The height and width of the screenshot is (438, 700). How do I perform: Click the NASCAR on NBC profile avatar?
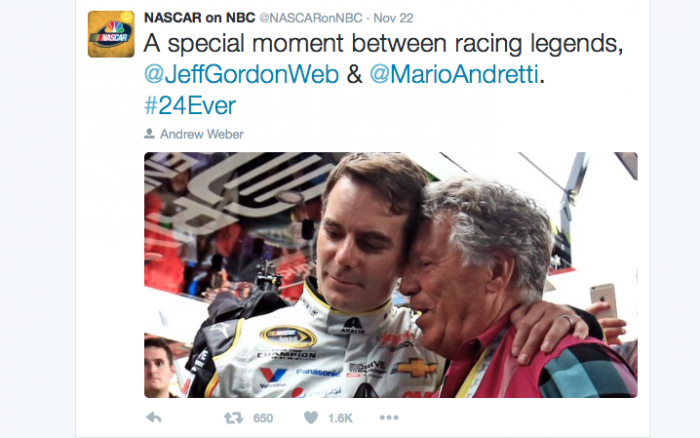click(111, 34)
